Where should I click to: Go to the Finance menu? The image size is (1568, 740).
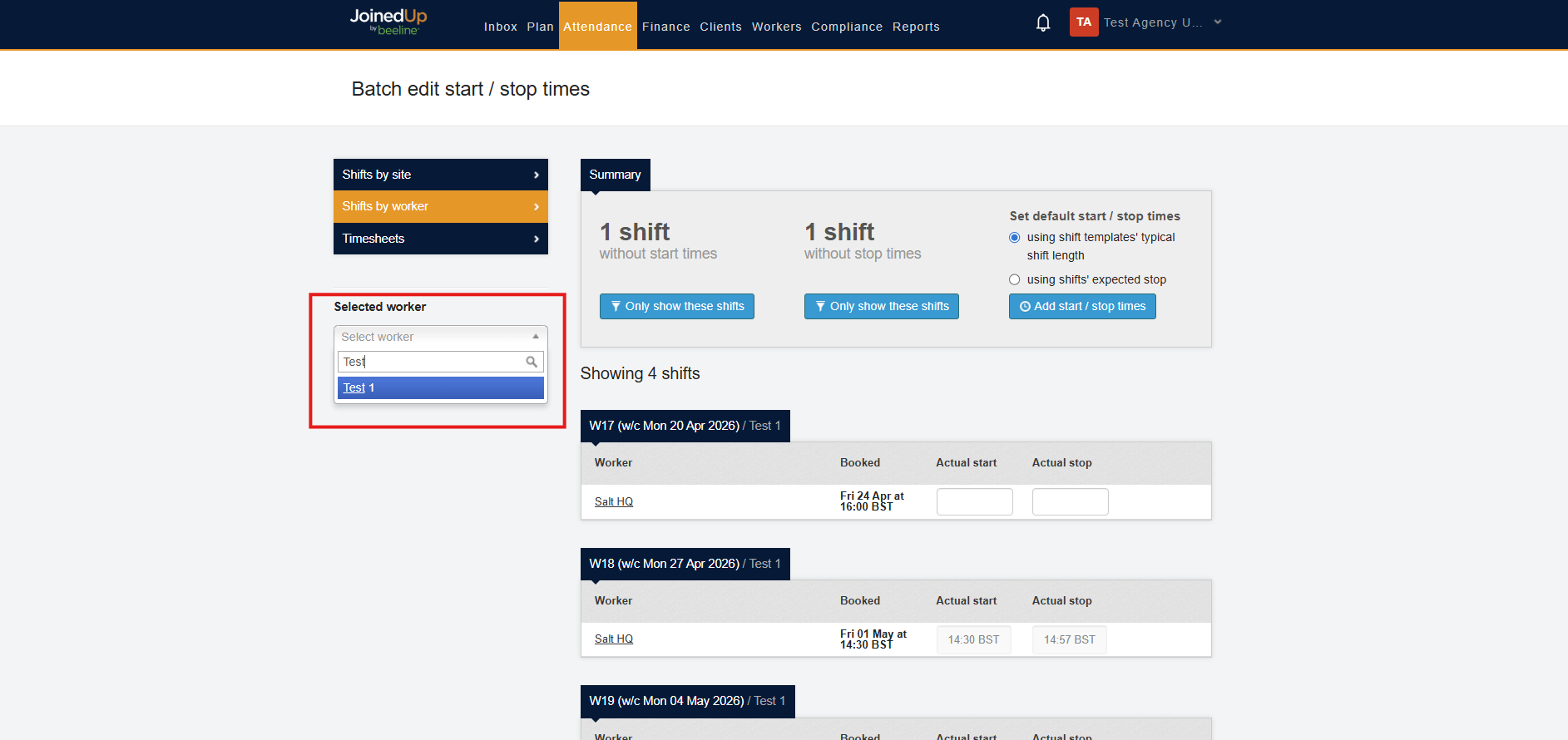pyautogui.click(x=666, y=27)
